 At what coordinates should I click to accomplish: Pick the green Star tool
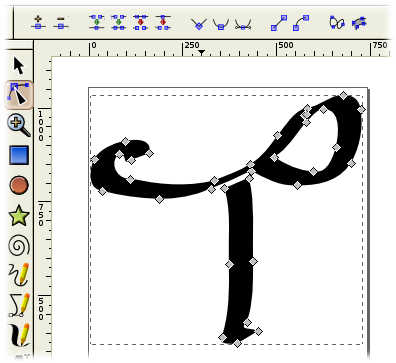[x=19, y=215]
